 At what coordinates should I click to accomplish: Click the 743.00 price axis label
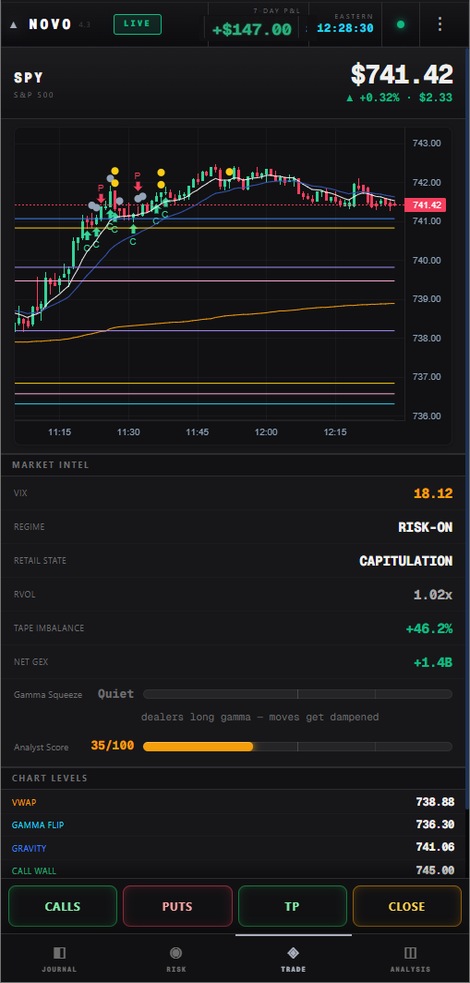tap(427, 143)
